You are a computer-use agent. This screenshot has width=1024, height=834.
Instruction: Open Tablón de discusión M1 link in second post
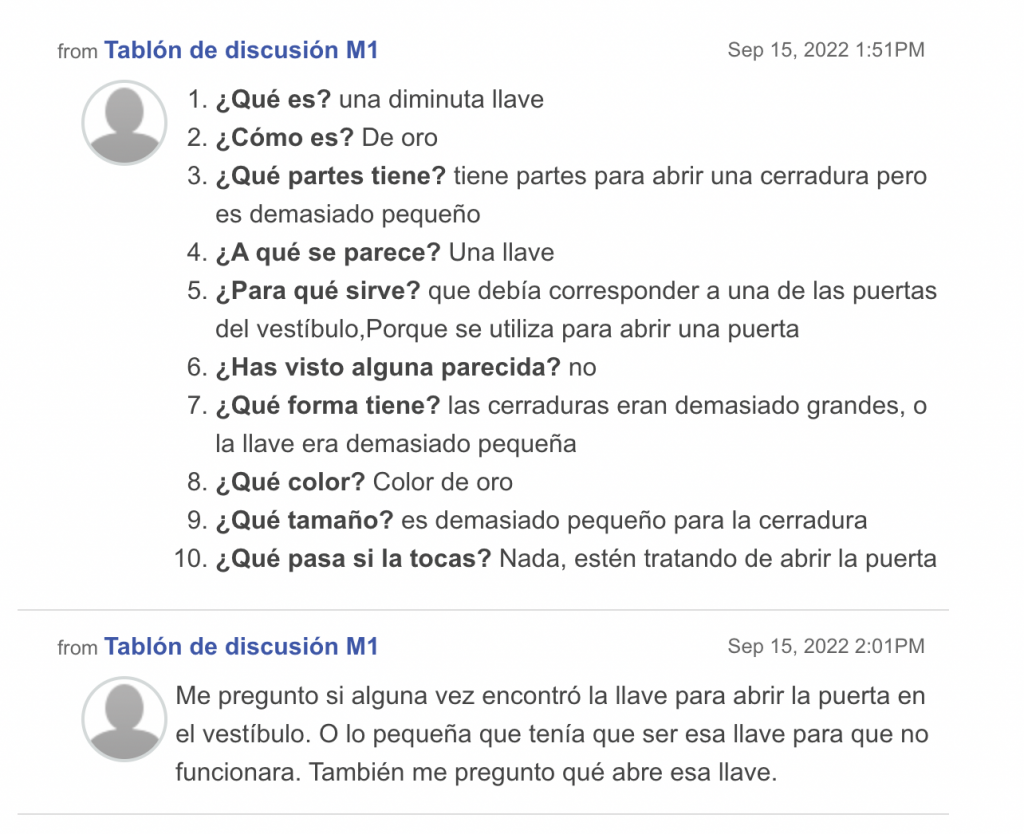point(241,647)
